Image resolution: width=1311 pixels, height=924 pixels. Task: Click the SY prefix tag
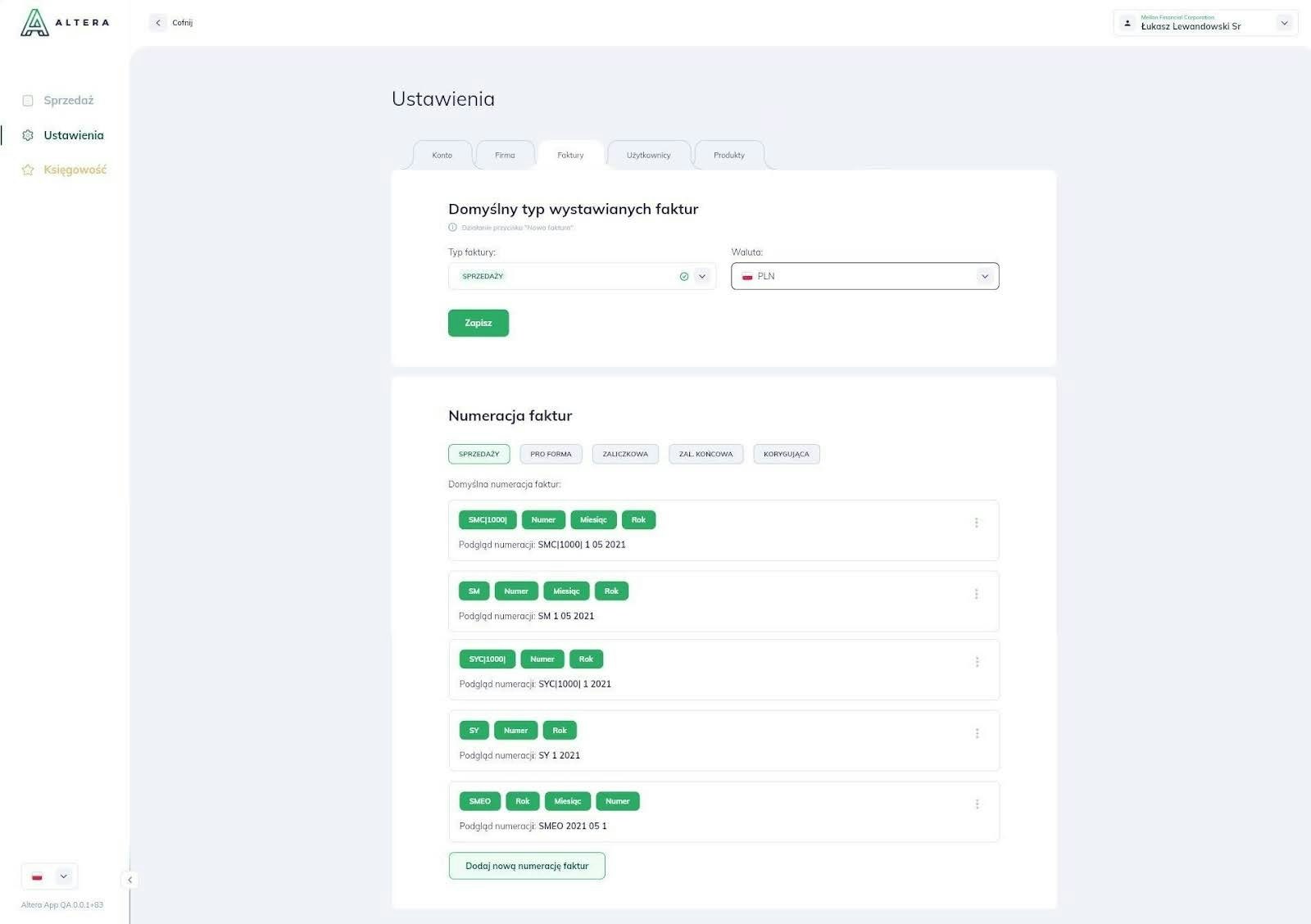[474, 731]
